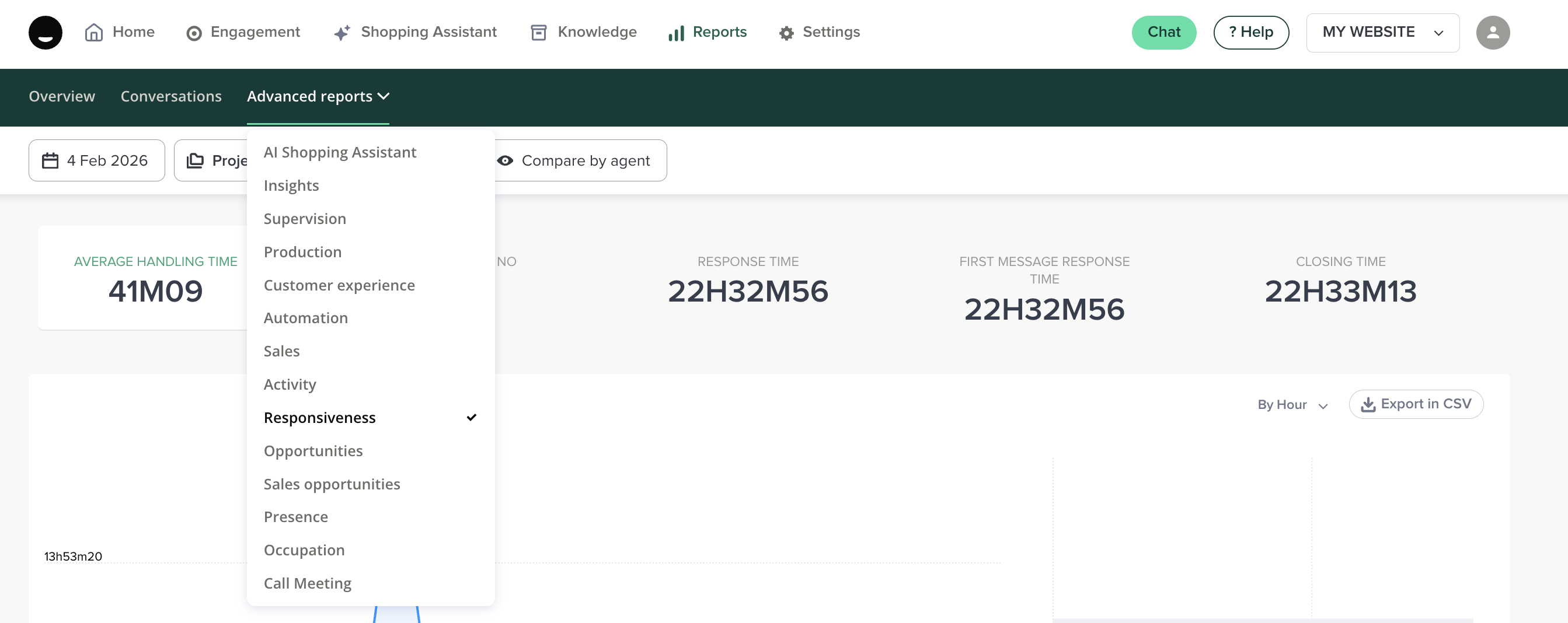The image size is (1568, 623).
Task: Click the Engagement target icon
Action: coord(194,33)
